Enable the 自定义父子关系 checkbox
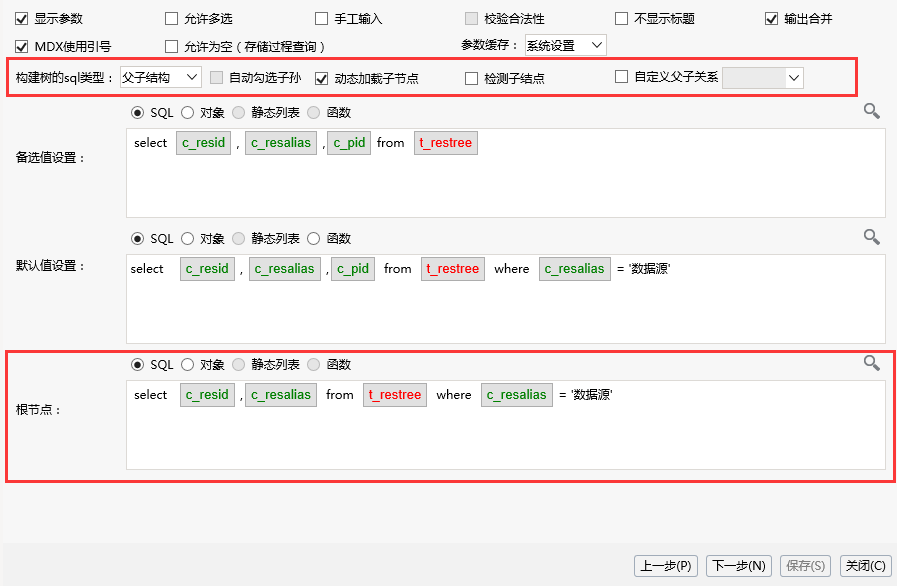 622,77
